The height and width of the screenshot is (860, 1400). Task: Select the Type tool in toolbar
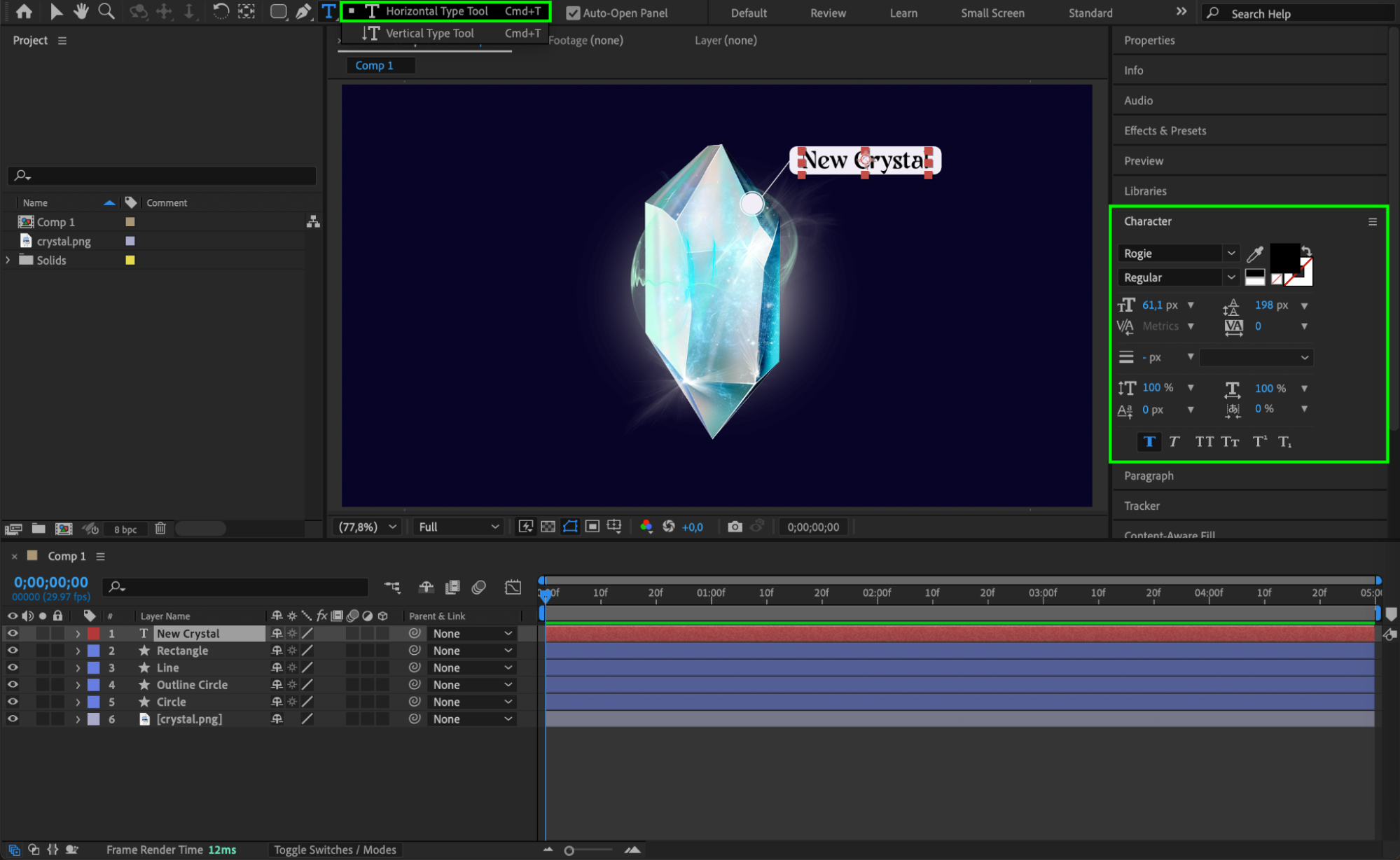click(x=328, y=11)
